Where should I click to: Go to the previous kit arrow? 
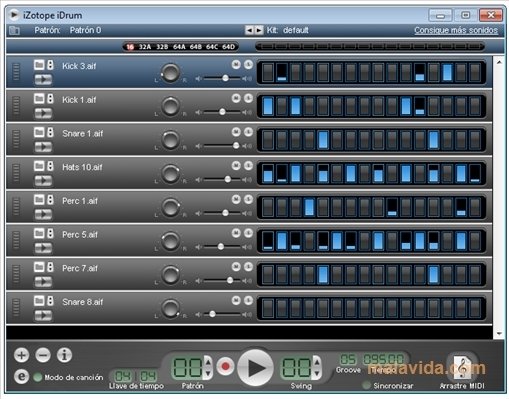[x=249, y=30]
